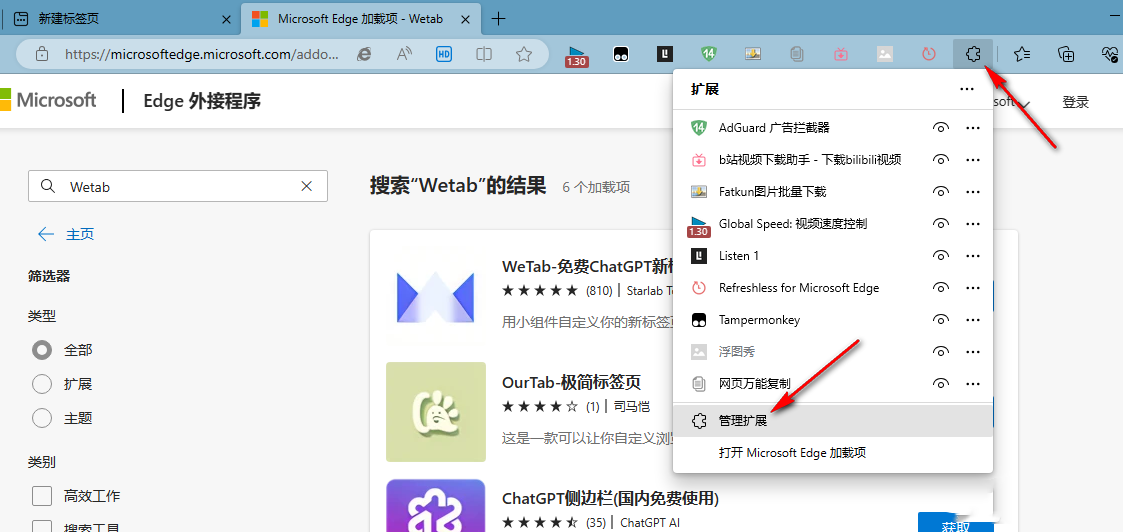Check the 高效工作 category checkbox
1123x532 pixels.
pyautogui.click(x=42, y=495)
